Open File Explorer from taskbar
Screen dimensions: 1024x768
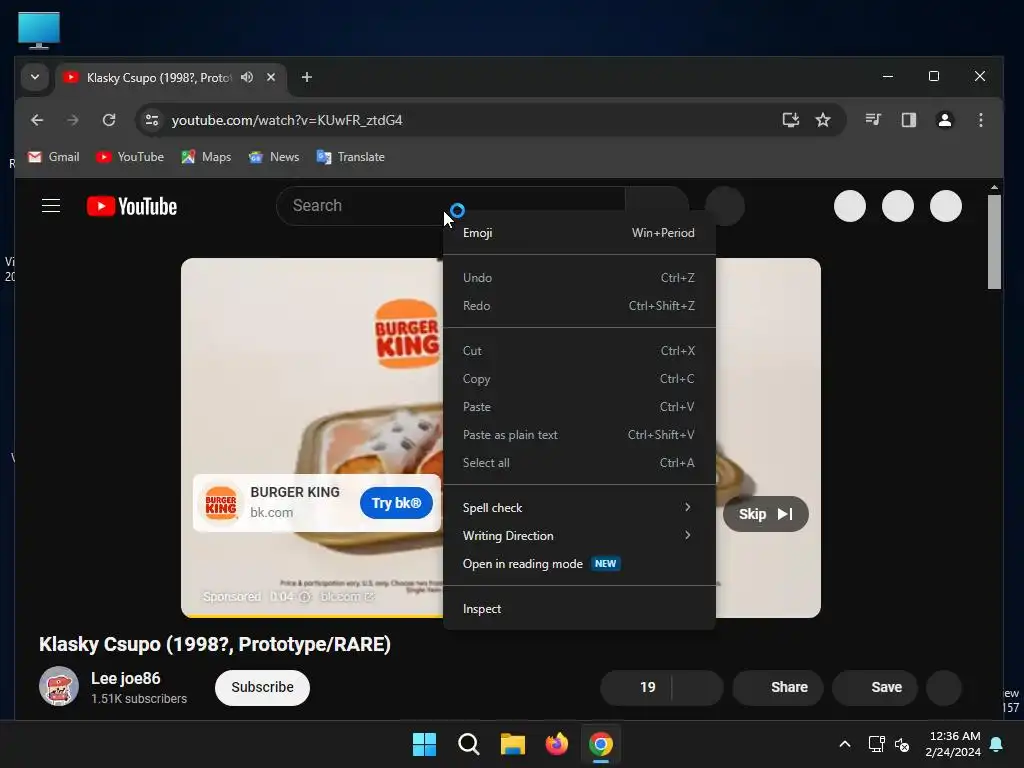click(x=513, y=744)
